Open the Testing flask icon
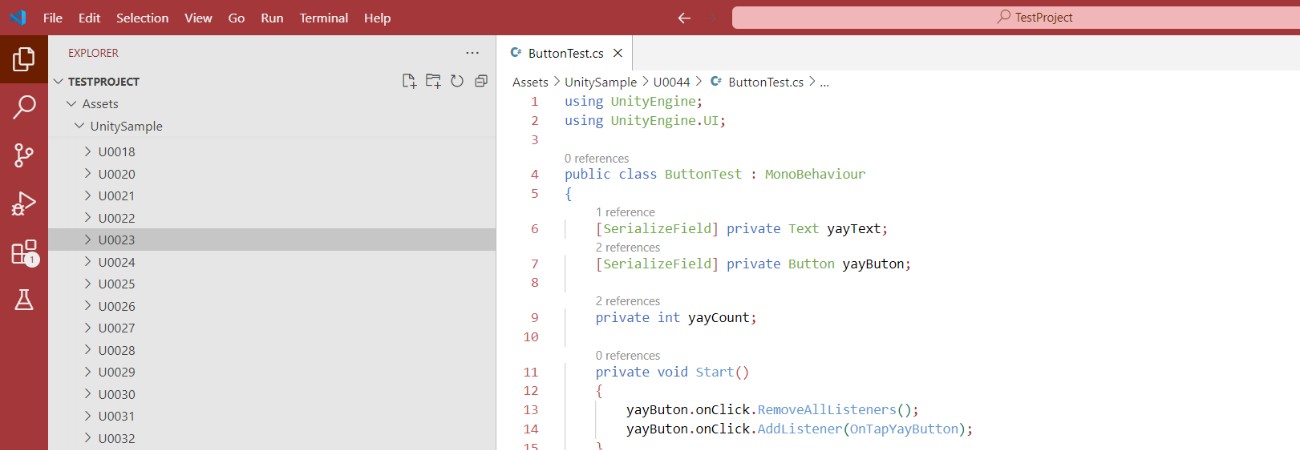This screenshot has height=450, width=1300. [24, 299]
